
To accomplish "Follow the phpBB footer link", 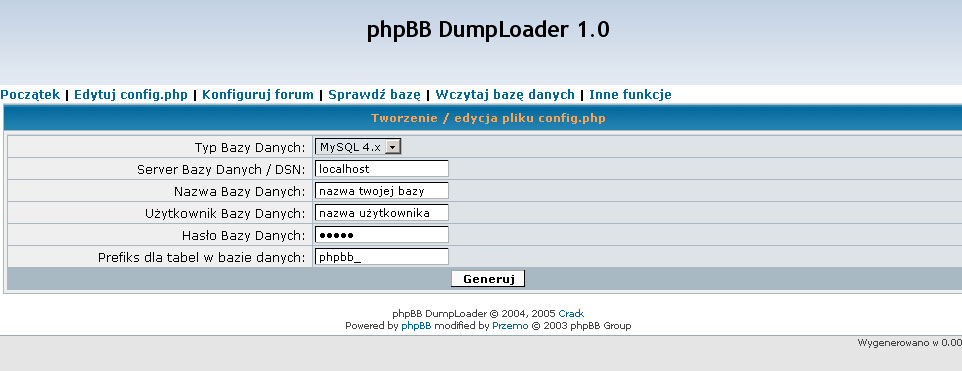I will click(416, 326).
